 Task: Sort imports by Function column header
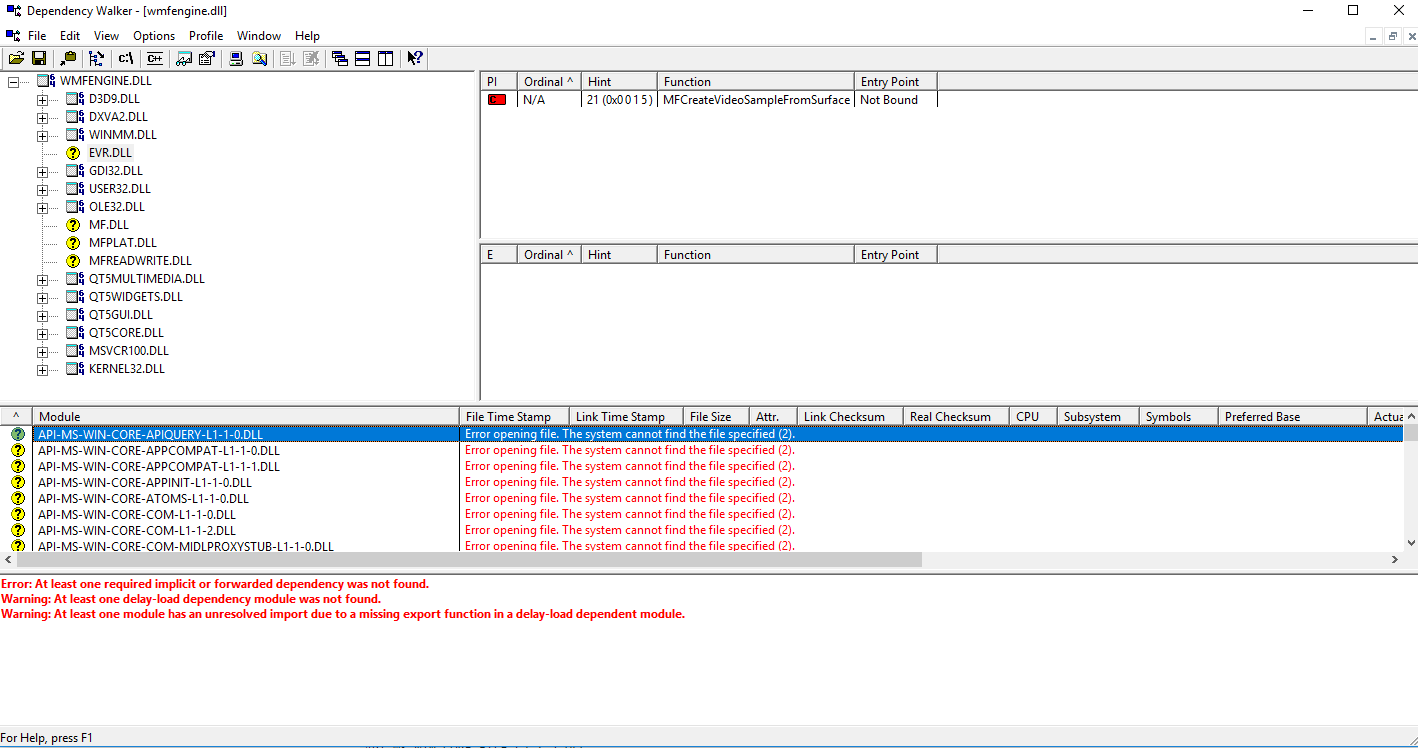click(755, 81)
